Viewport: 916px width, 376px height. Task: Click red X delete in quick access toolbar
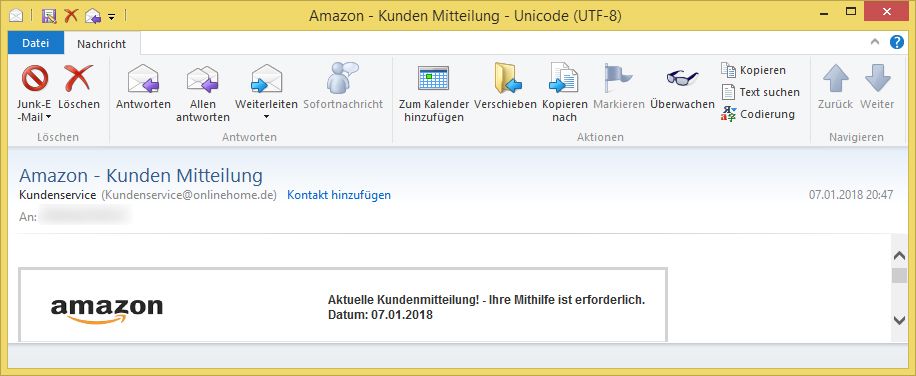coord(71,16)
